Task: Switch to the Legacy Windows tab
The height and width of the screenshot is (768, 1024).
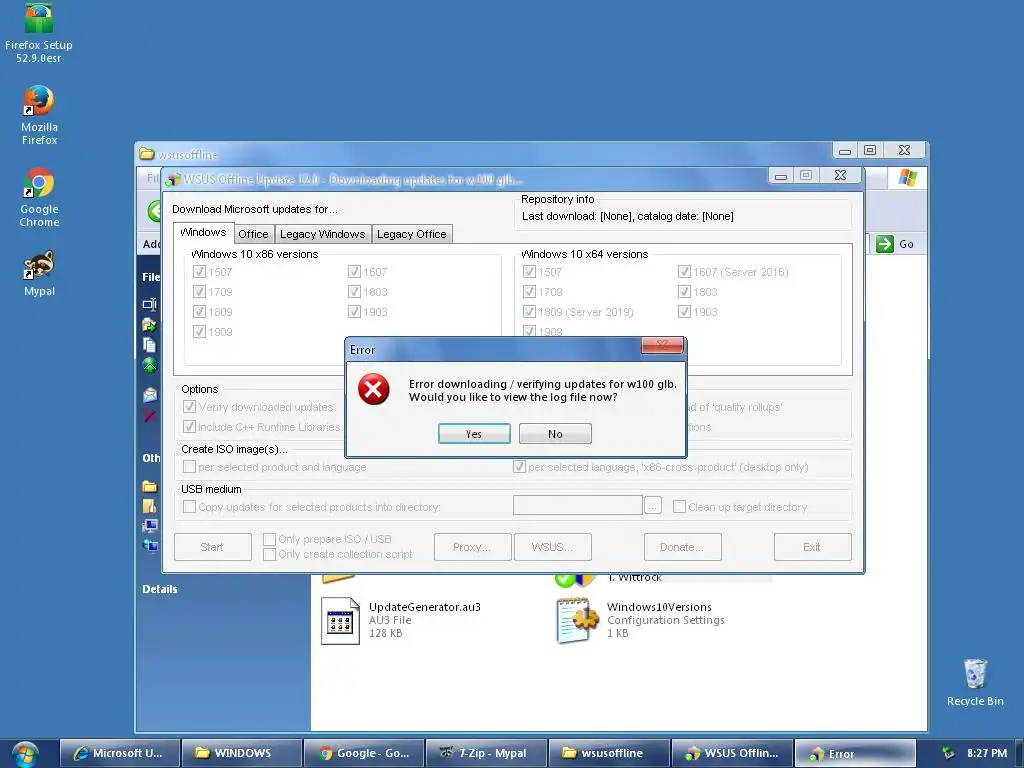Action: pos(323,234)
